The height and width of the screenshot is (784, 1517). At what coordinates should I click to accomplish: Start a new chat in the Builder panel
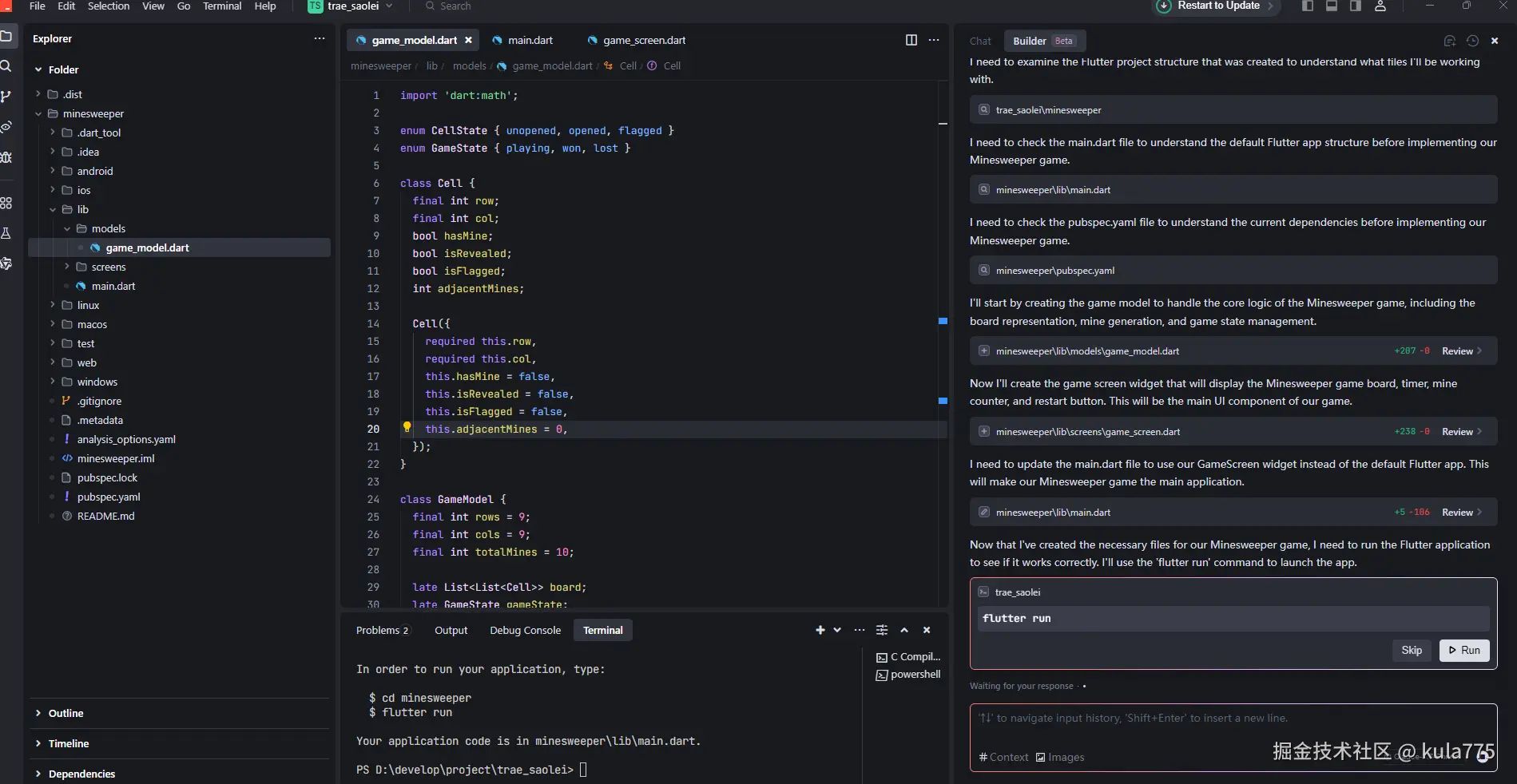pyautogui.click(x=1450, y=41)
